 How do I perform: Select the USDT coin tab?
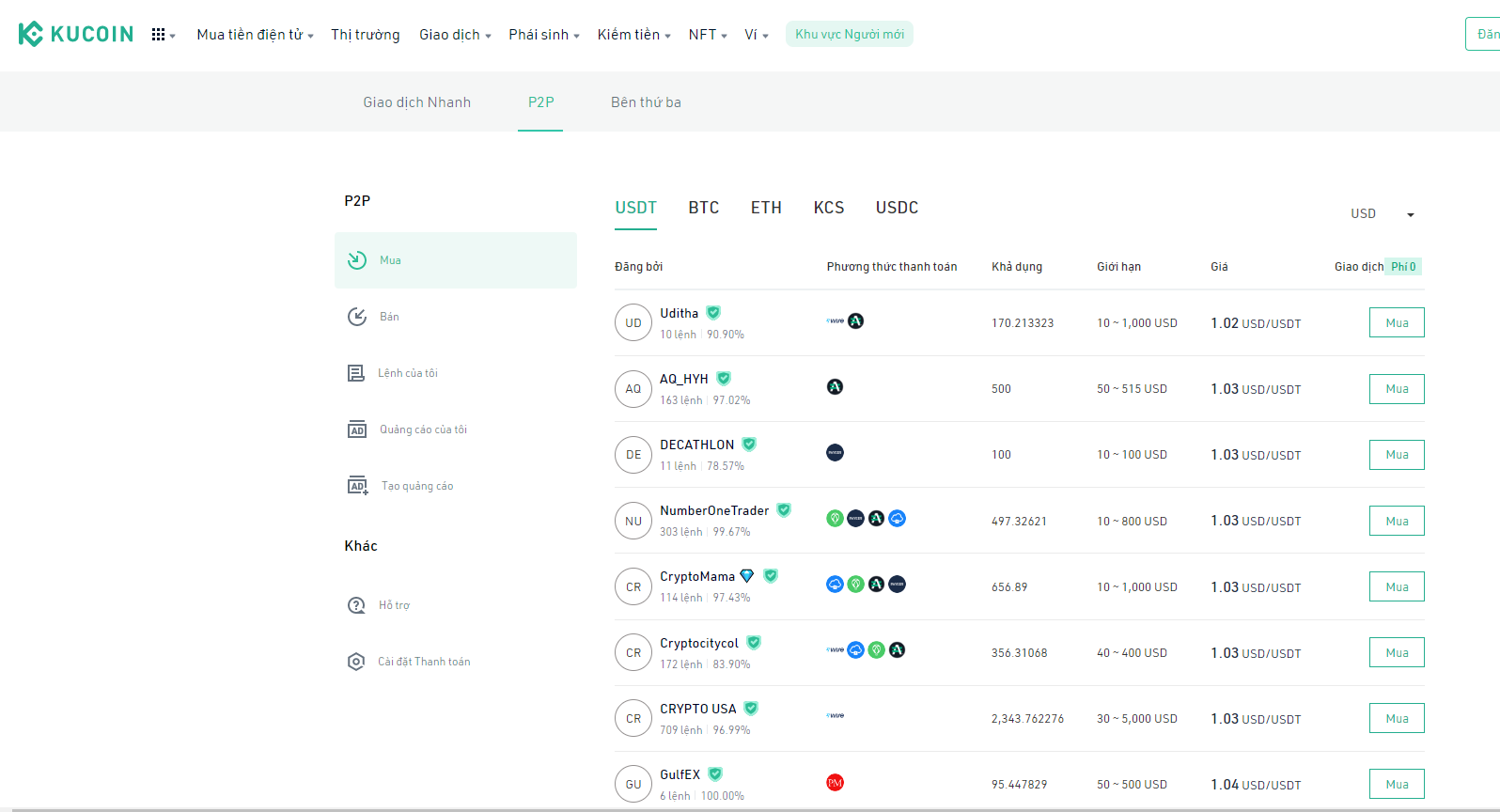click(x=636, y=208)
